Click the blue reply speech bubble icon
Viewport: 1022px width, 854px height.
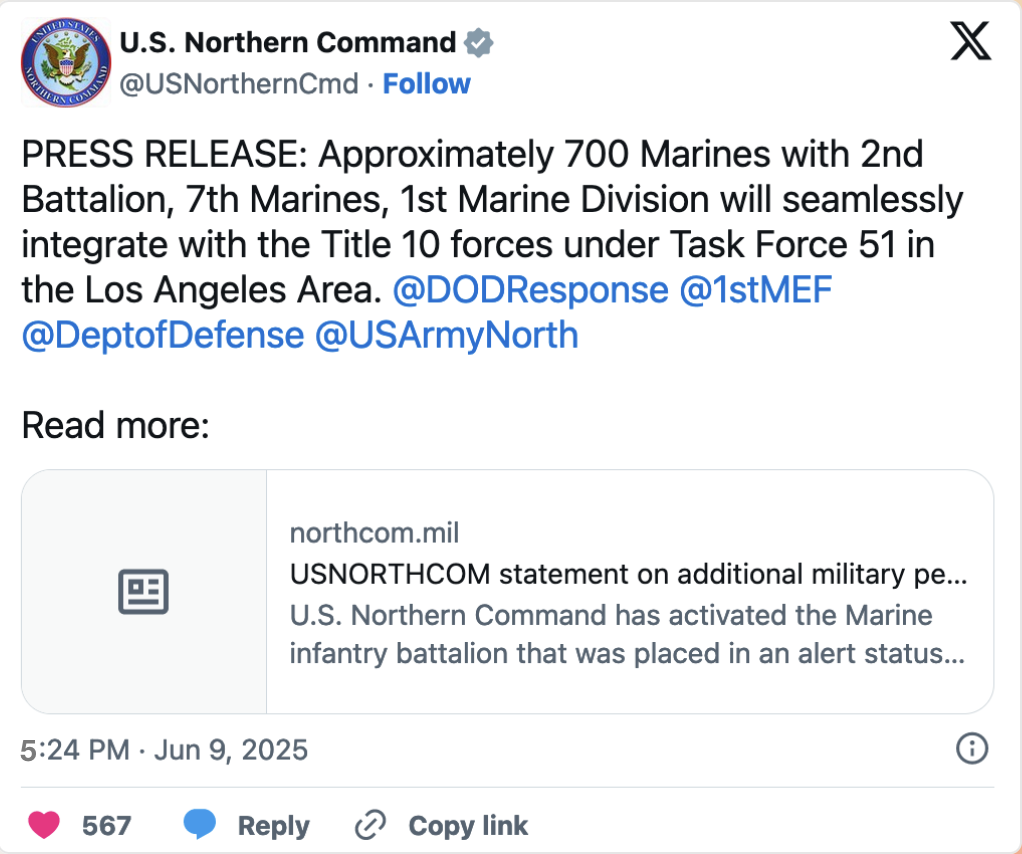tap(199, 824)
